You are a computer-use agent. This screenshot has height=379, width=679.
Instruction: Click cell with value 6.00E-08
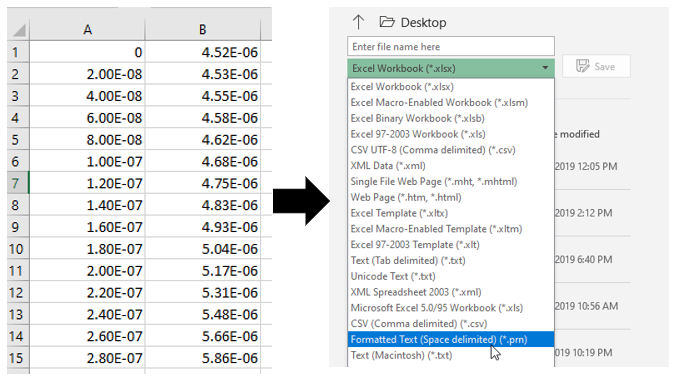(x=87, y=118)
